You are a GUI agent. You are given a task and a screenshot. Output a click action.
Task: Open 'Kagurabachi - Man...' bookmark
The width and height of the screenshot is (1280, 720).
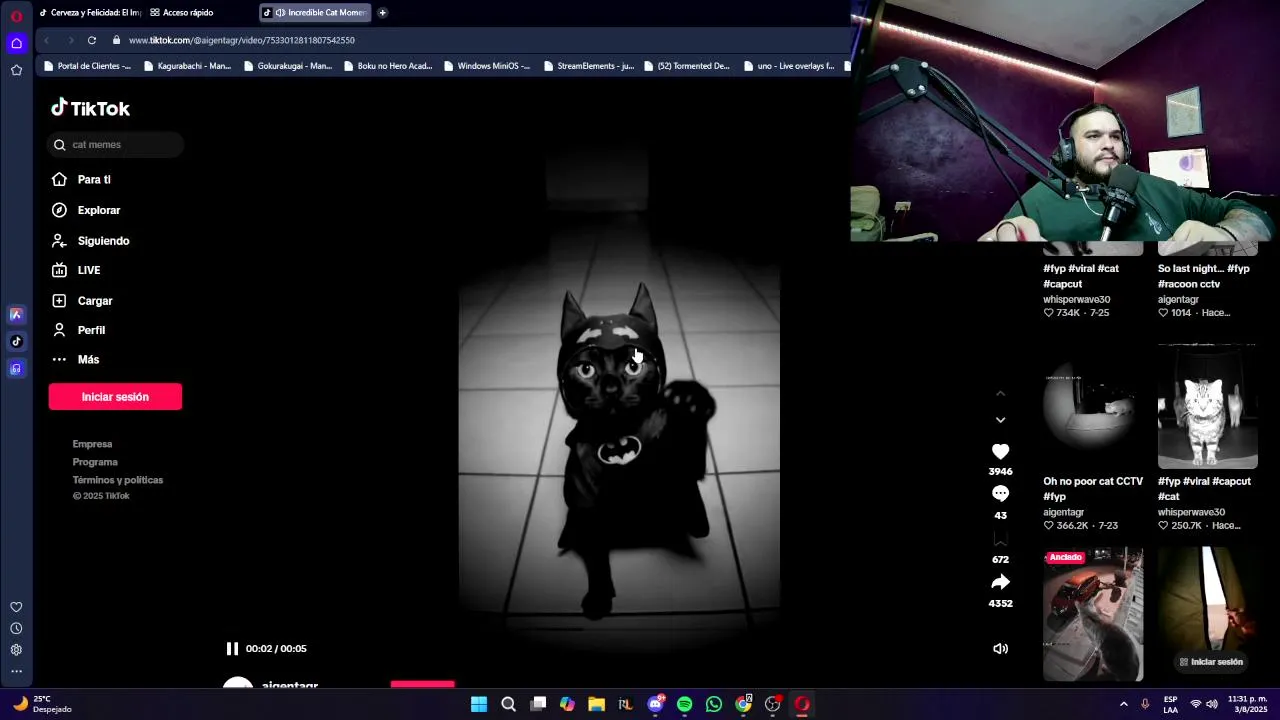tap(187, 66)
